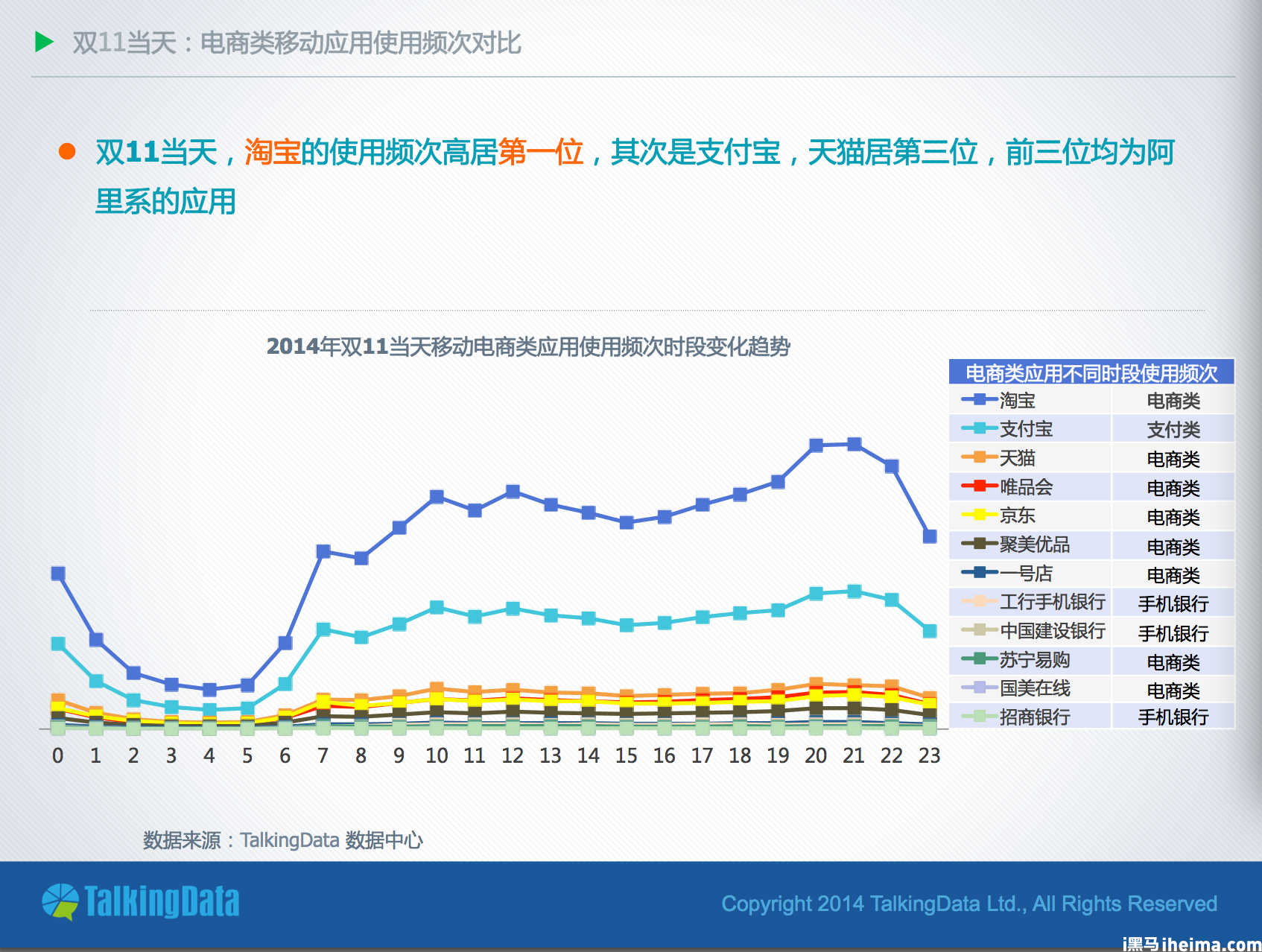
Task: Click the 苏宁易购 green legend marker
Action: (x=980, y=659)
